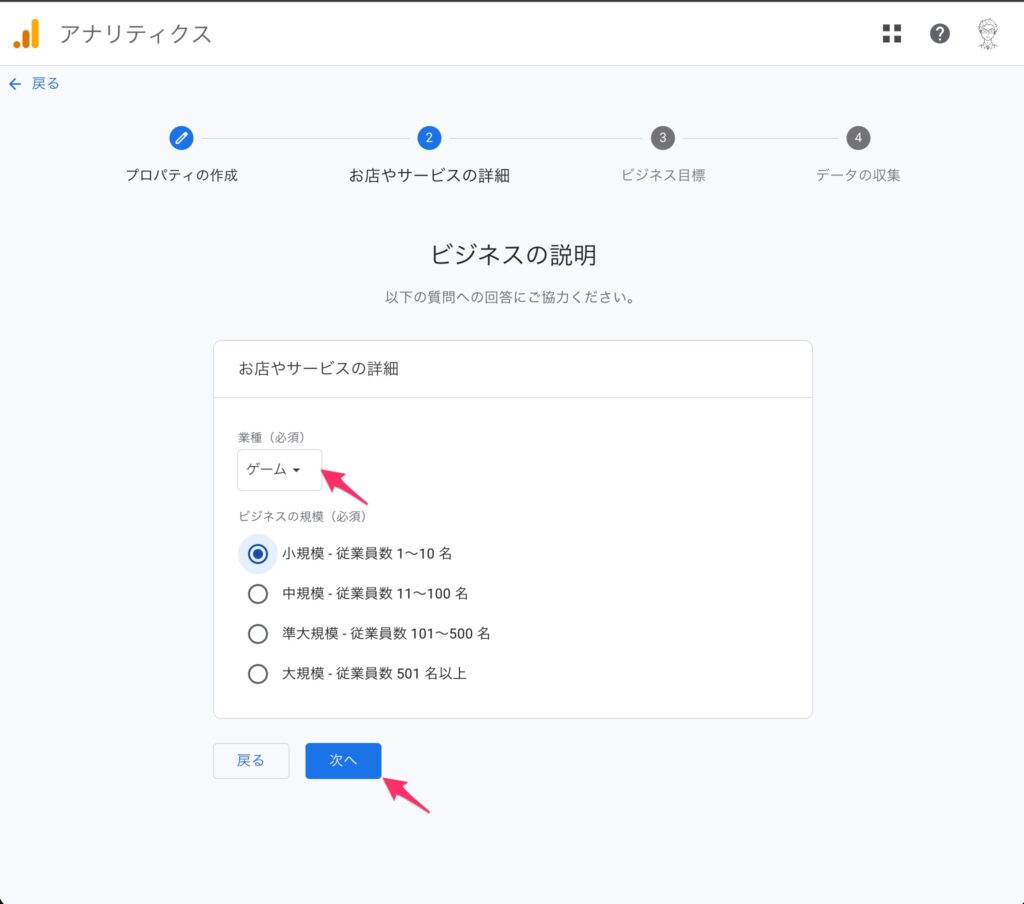Click the back arrow icon at top left

pyautogui.click(x=15, y=84)
